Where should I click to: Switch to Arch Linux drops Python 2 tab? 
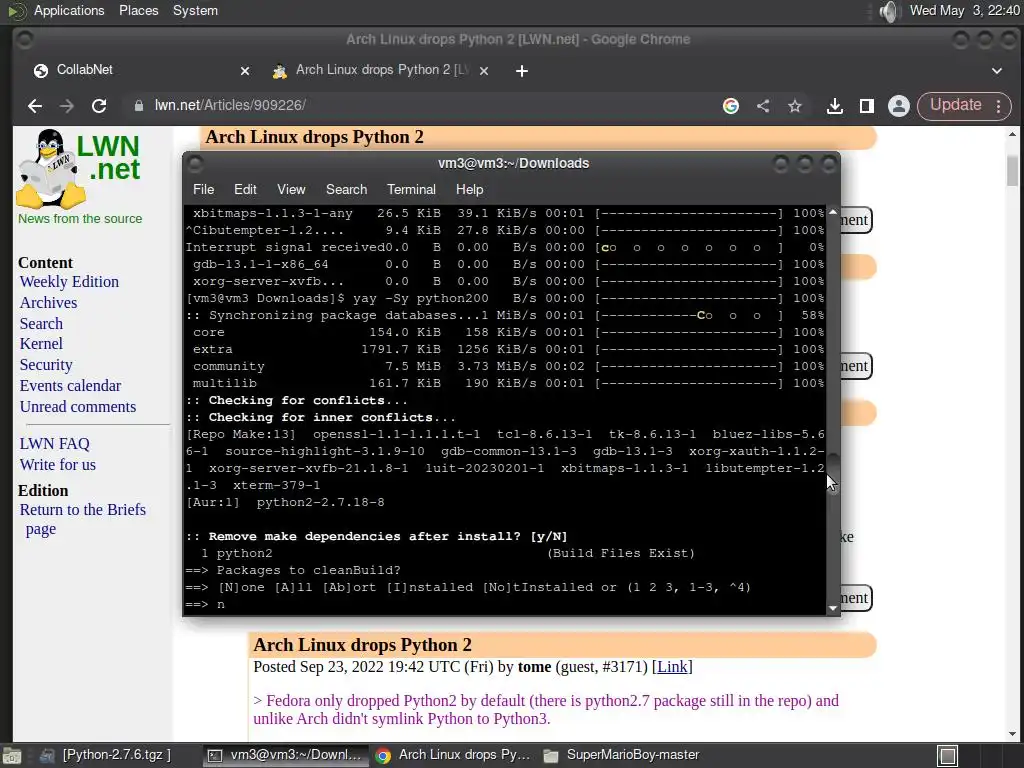click(381, 70)
